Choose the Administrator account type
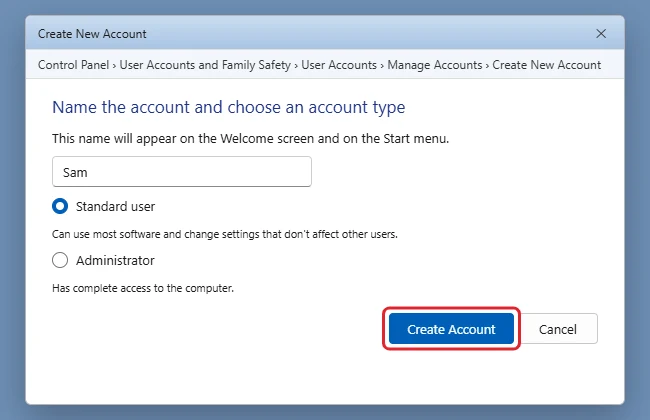Image resolution: width=650 pixels, height=420 pixels. coord(60,260)
